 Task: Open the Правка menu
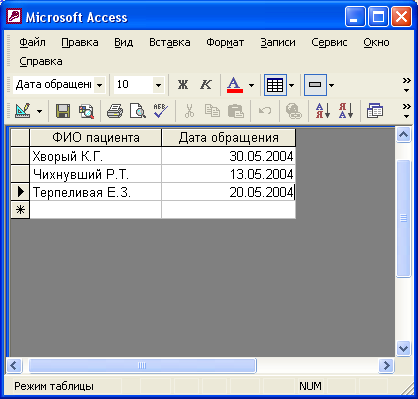point(80,42)
